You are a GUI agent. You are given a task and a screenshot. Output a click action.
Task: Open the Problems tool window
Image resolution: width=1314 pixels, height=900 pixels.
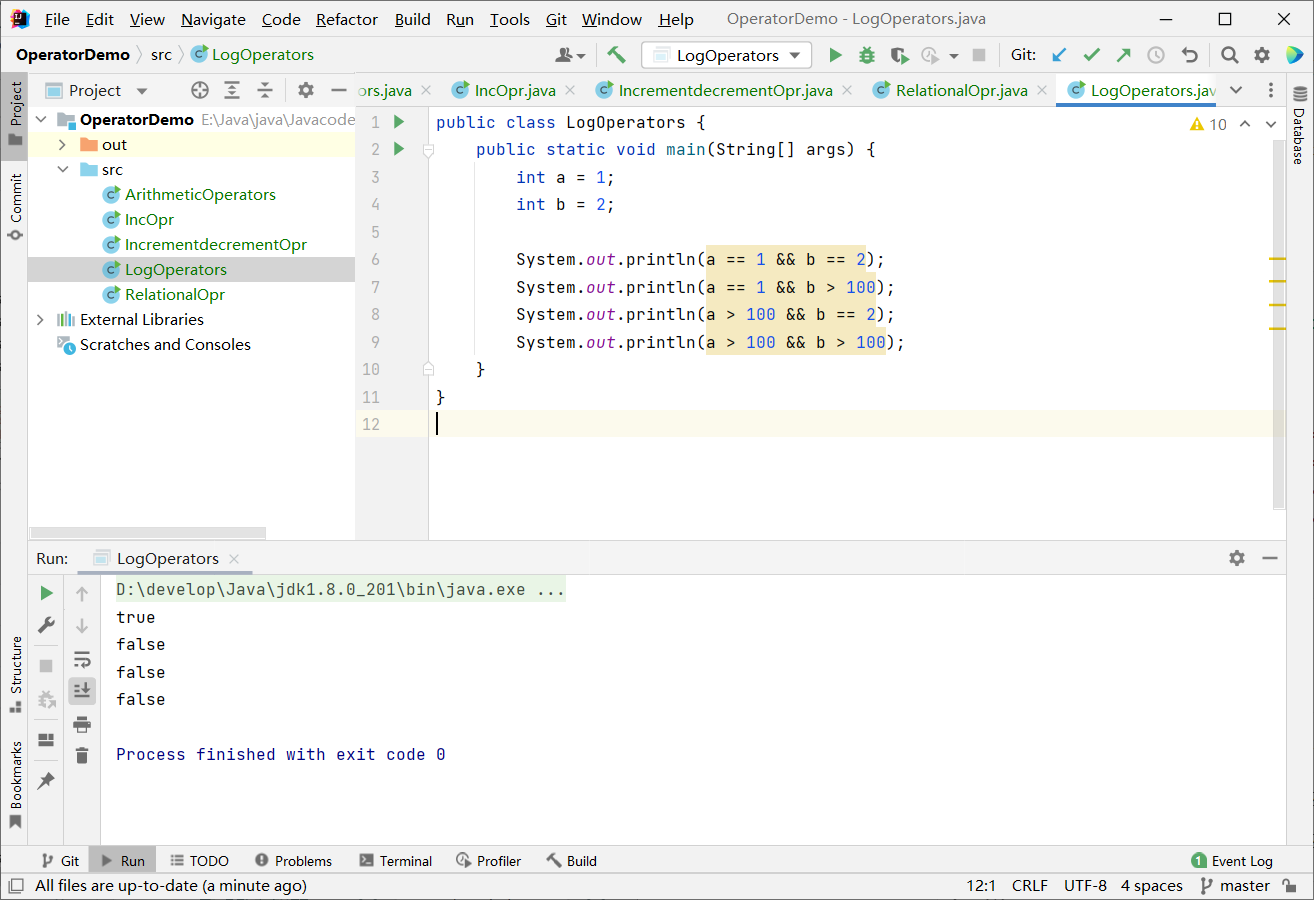coord(293,860)
